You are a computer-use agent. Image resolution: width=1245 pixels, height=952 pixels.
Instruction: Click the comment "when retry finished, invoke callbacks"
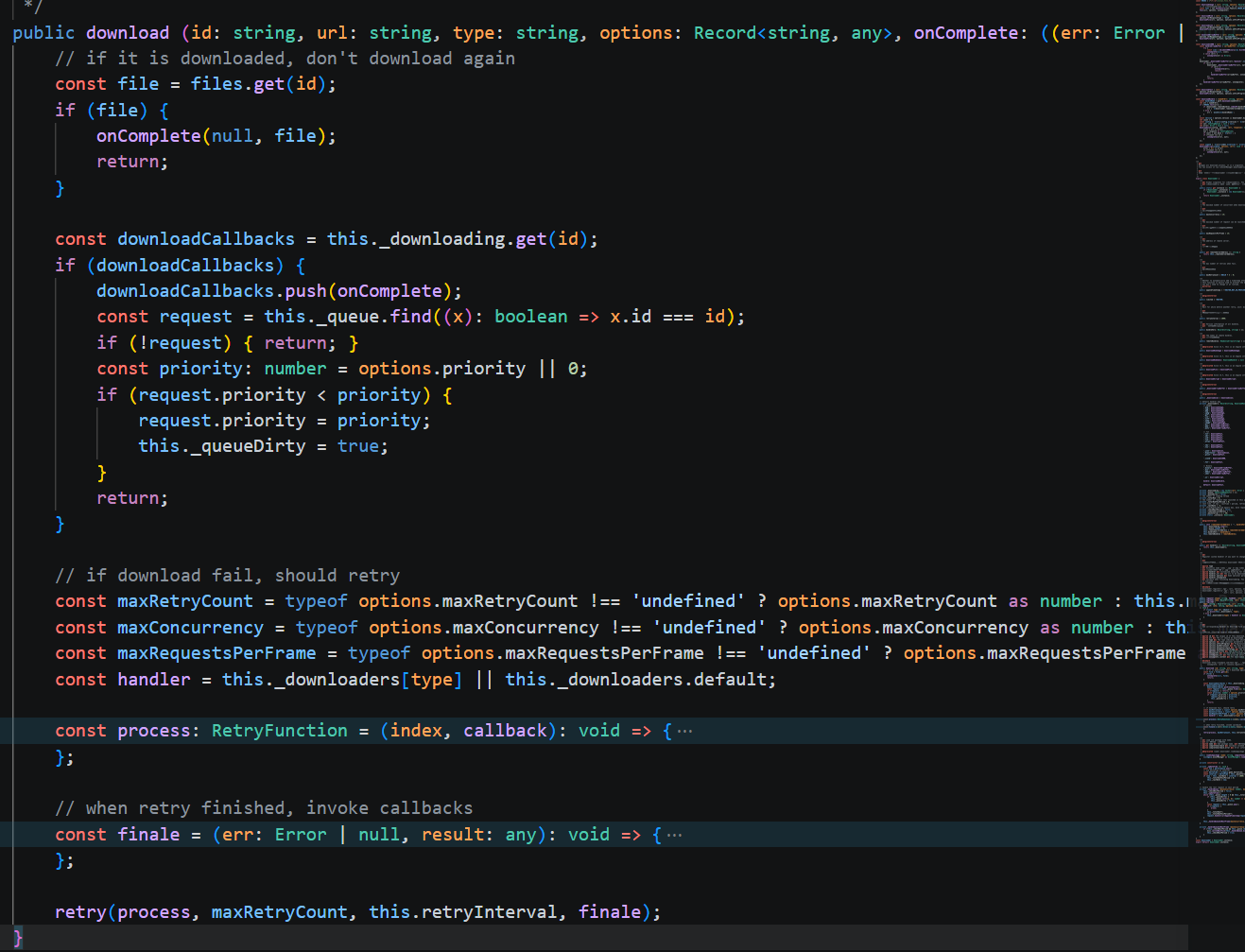(x=264, y=808)
